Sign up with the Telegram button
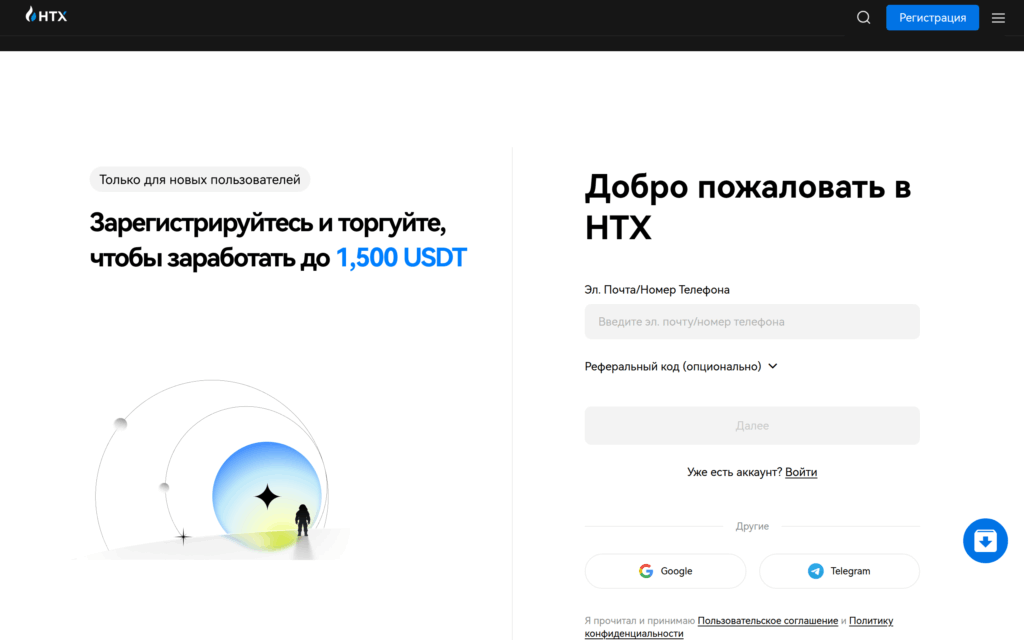Image resolution: width=1024 pixels, height=640 pixels. (x=839, y=571)
